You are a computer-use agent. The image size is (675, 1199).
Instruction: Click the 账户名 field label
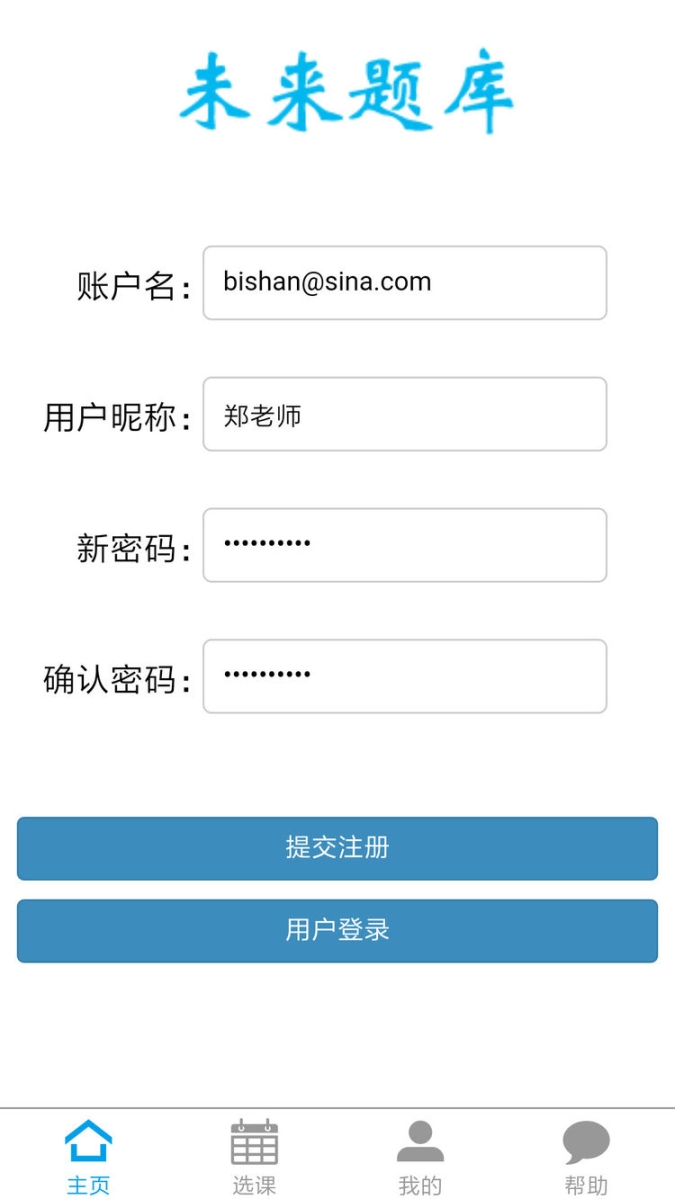point(133,287)
